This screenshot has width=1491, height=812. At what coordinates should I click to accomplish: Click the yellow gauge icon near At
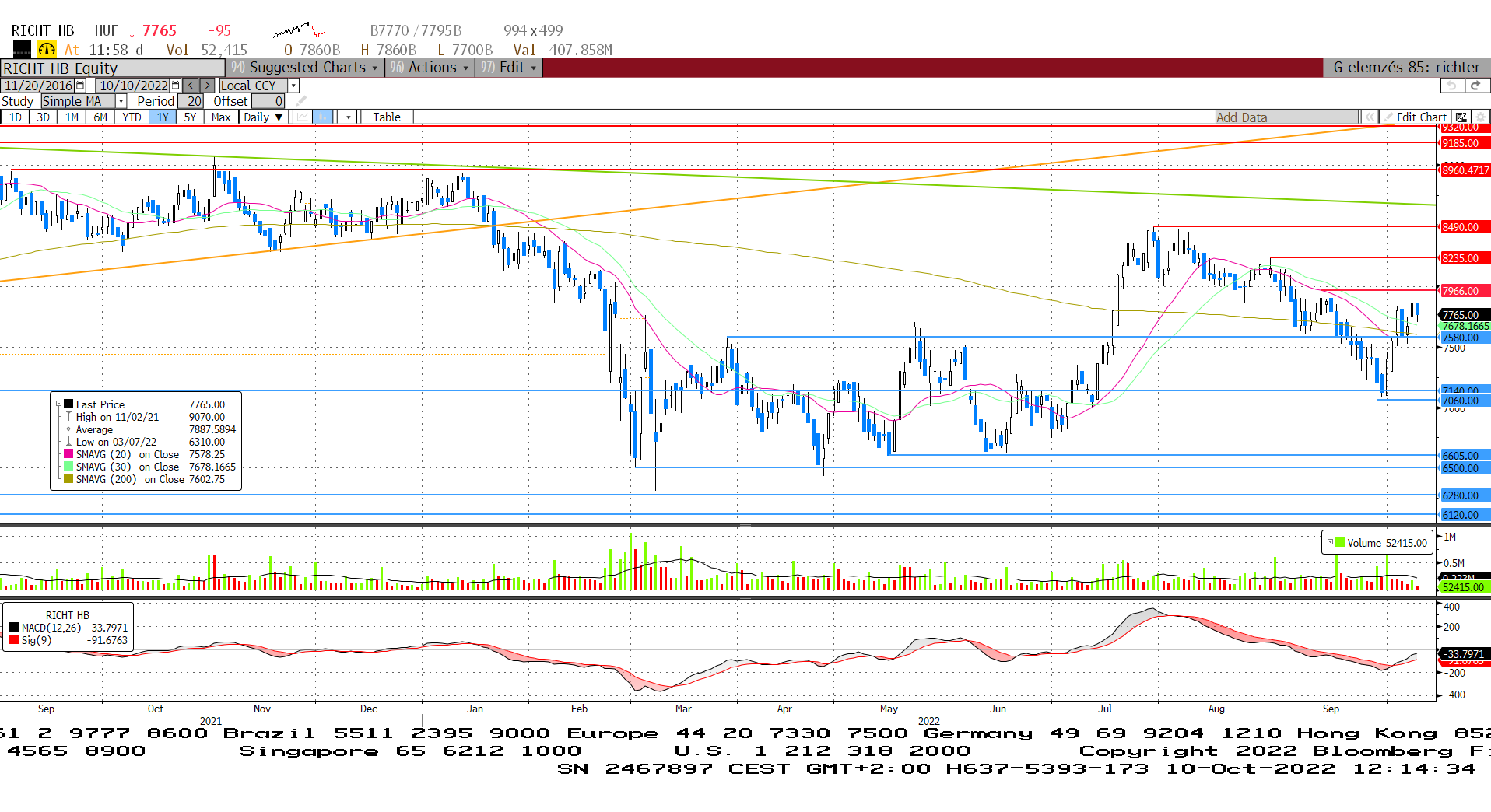coord(47,50)
